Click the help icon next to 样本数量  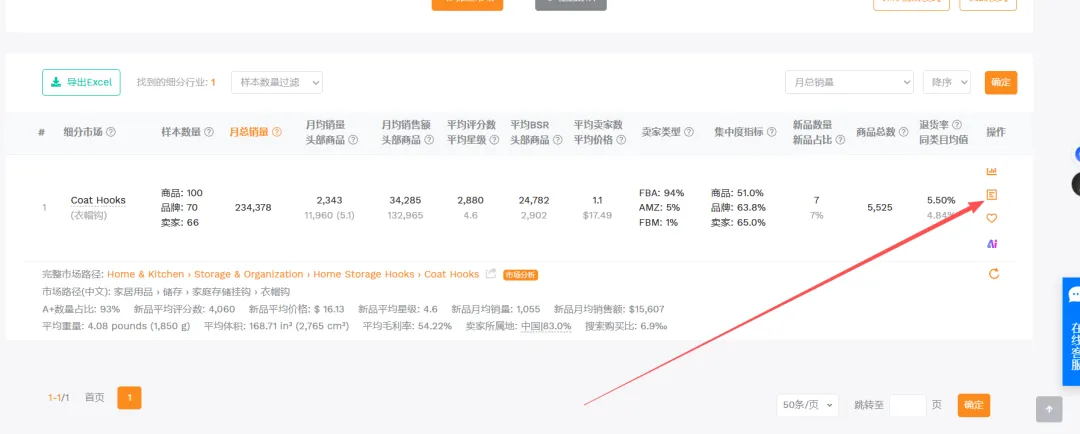(x=209, y=132)
